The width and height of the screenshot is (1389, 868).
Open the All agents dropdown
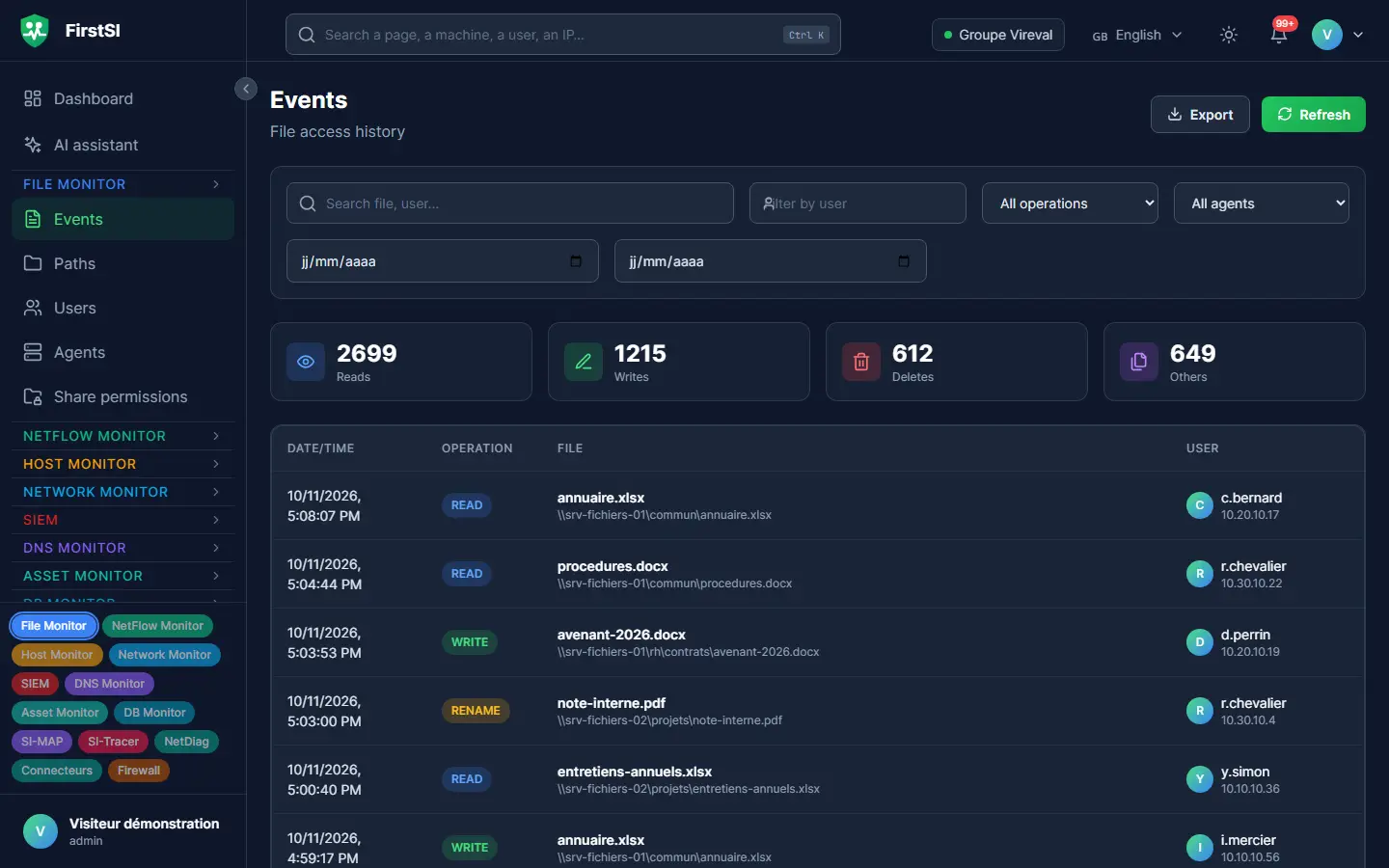[x=1262, y=203]
